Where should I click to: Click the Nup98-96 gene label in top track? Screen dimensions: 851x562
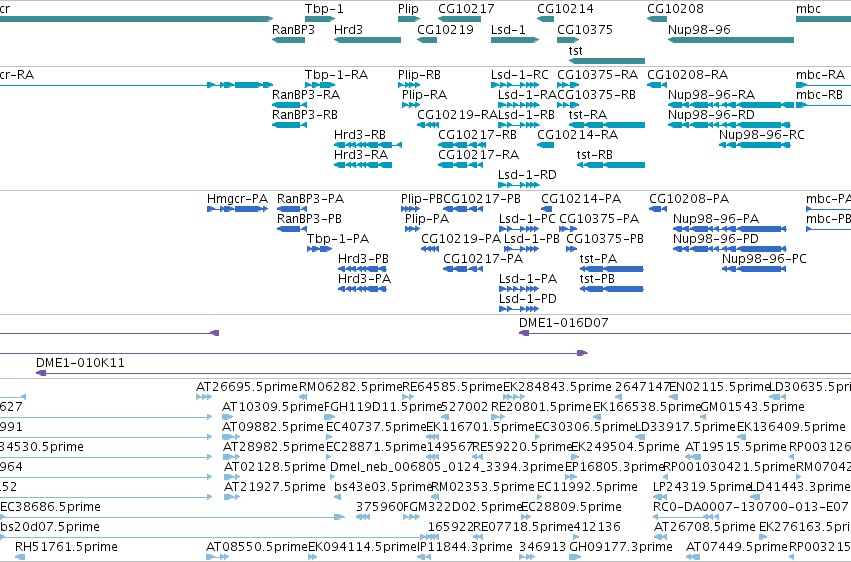[x=699, y=30]
